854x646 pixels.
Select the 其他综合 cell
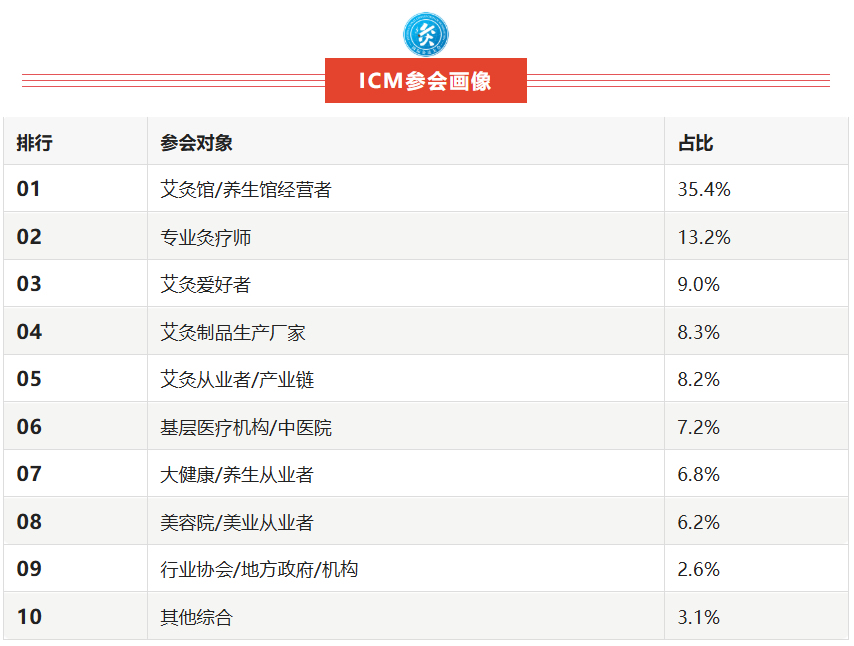point(196,617)
